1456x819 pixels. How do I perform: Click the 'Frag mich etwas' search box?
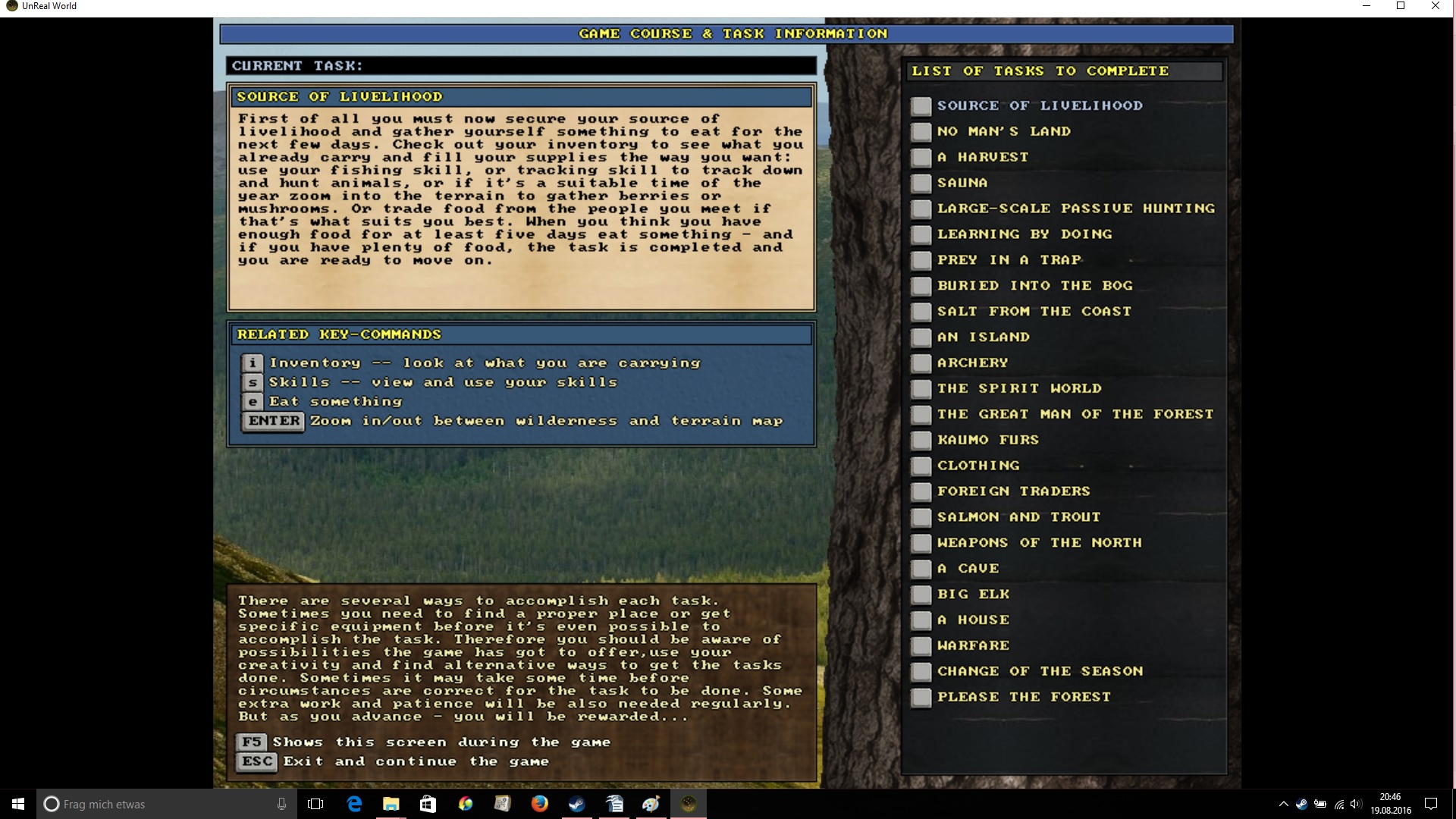tap(166, 804)
